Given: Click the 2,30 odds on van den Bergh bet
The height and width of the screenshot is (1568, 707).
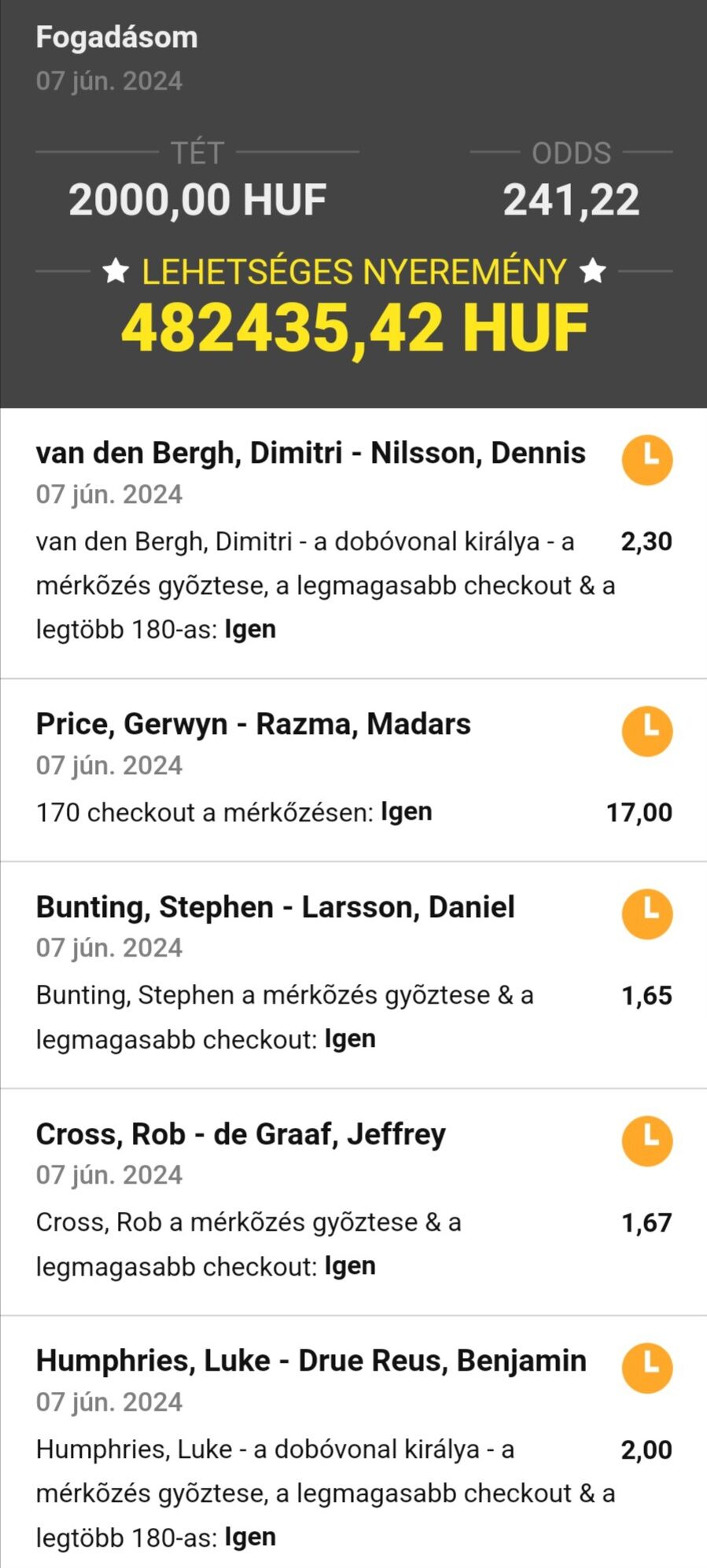Looking at the screenshot, I should [646, 542].
